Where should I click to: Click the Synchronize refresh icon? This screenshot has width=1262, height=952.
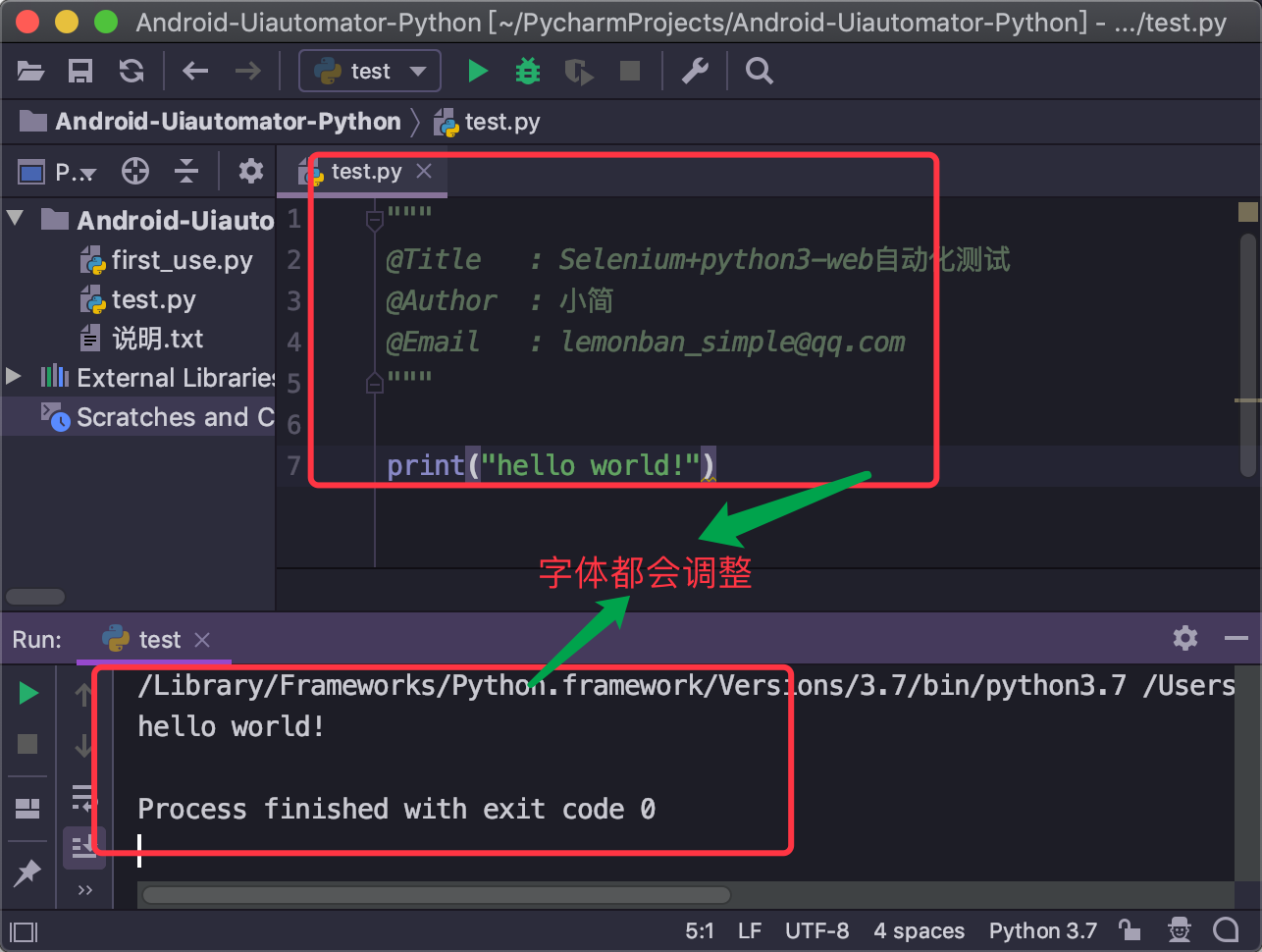(131, 71)
